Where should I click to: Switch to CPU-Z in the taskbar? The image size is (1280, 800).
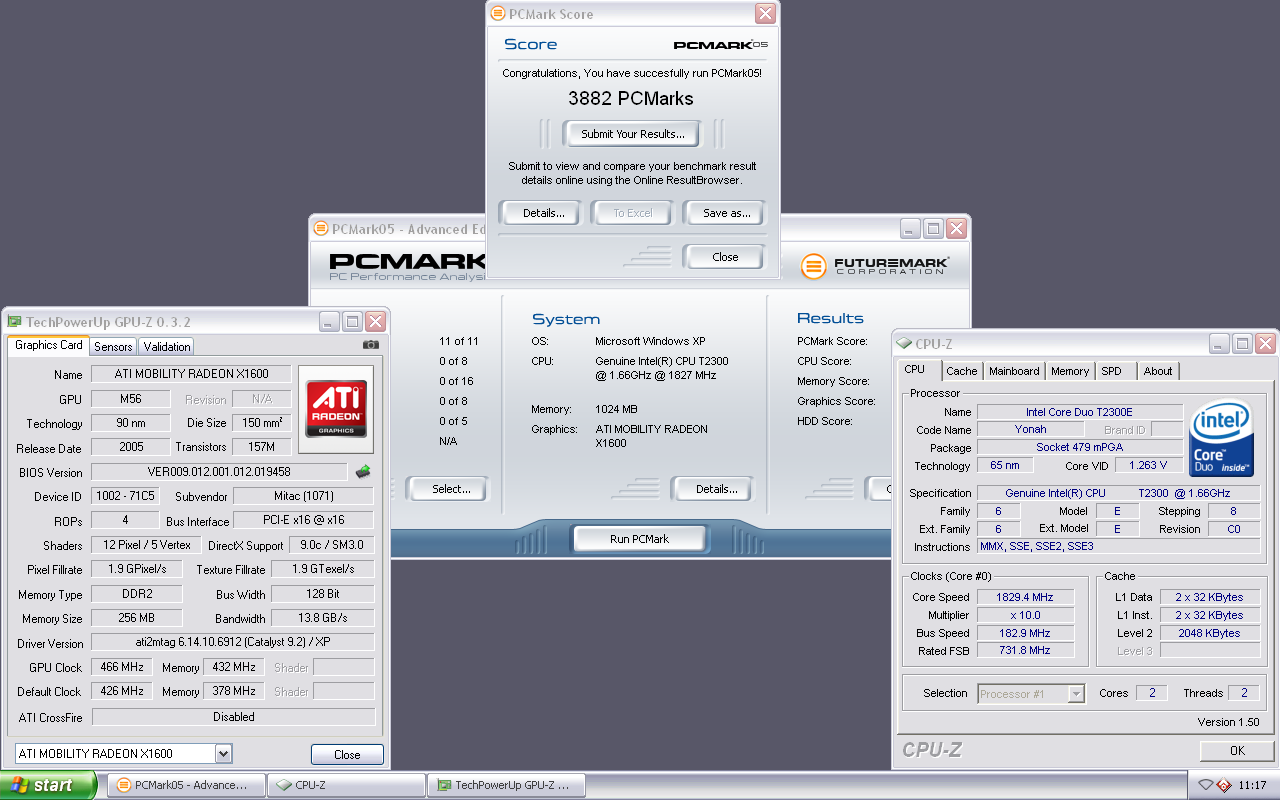tap(346, 785)
